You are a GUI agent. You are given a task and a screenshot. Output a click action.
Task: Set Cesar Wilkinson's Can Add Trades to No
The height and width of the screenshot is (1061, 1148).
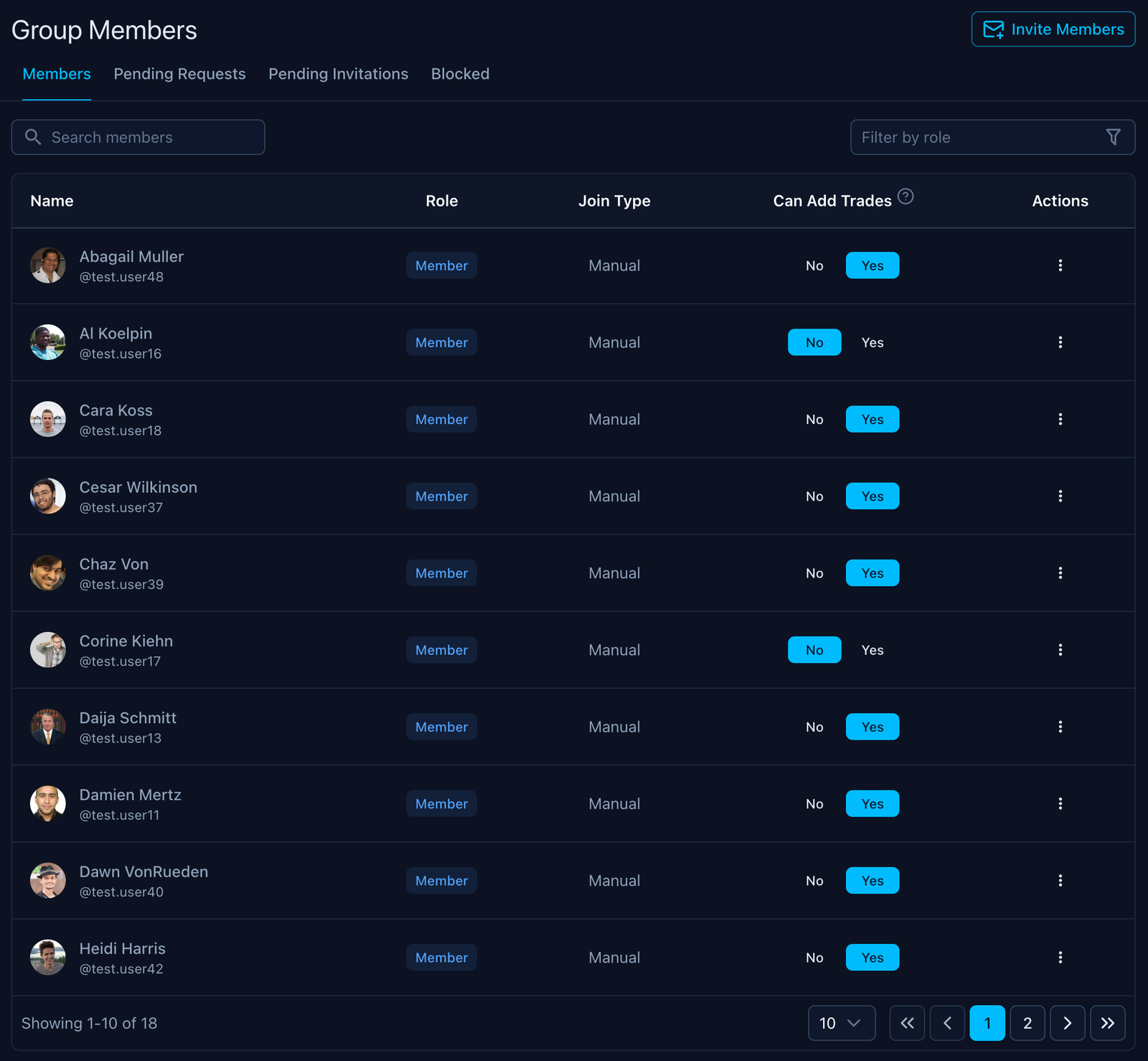[814, 496]
